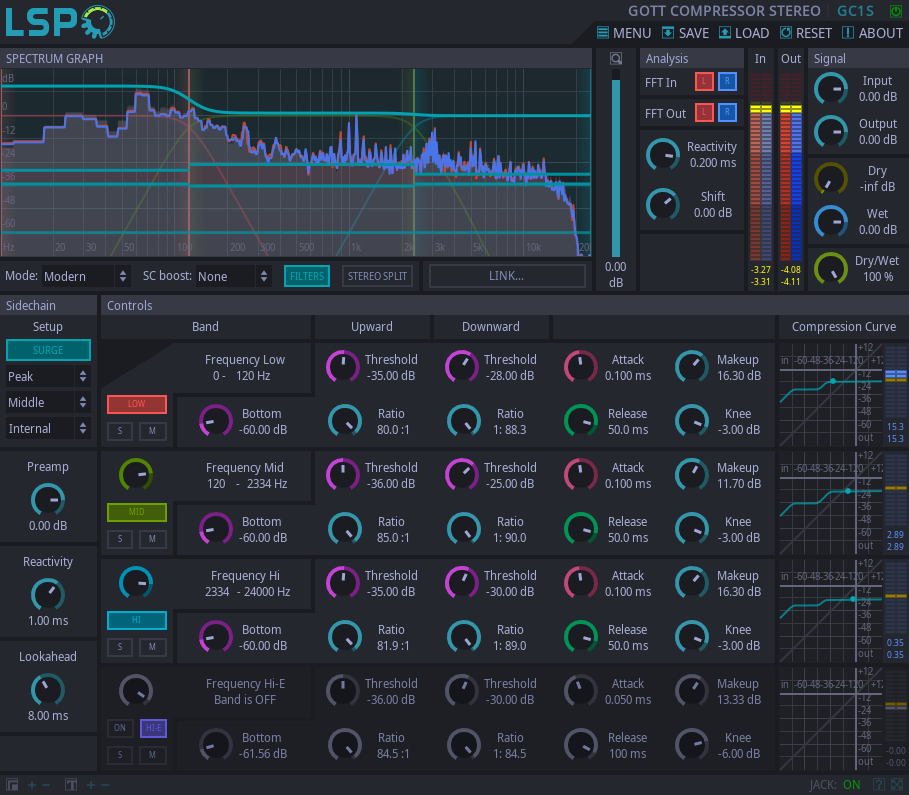Click RESET in the header bar

click(x=805, y=33)
